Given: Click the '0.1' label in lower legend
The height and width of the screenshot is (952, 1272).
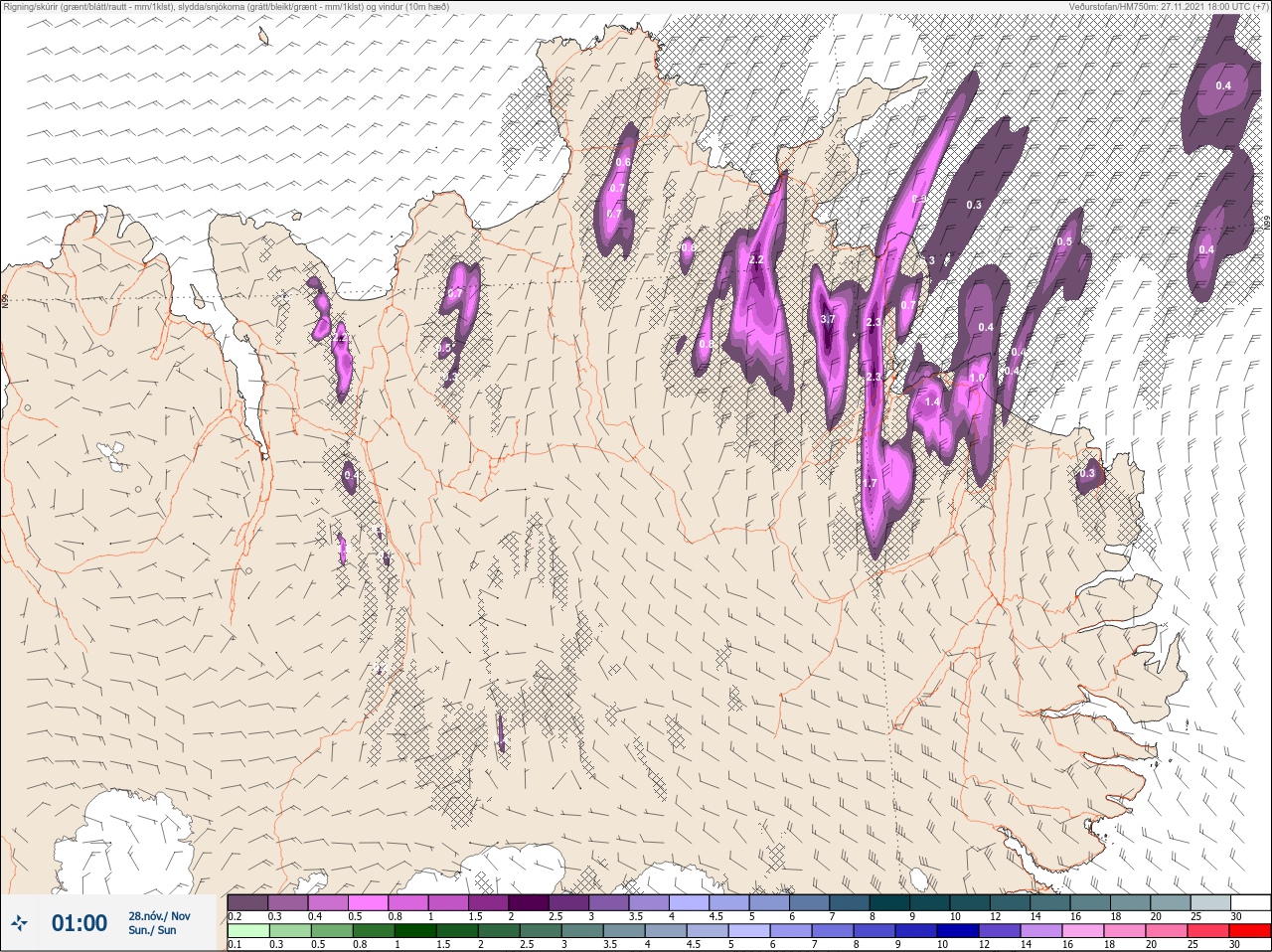Looking at the screenshot, I should (235, 945).
